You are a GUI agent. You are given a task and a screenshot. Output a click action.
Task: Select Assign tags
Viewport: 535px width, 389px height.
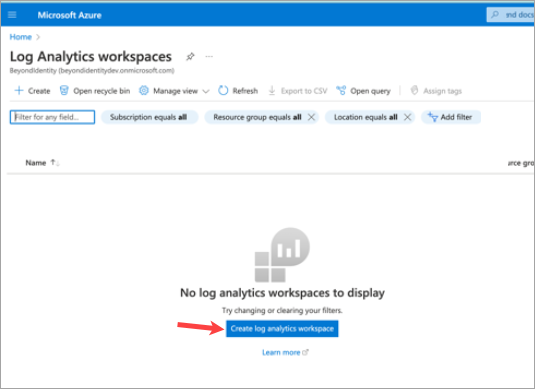436,91
